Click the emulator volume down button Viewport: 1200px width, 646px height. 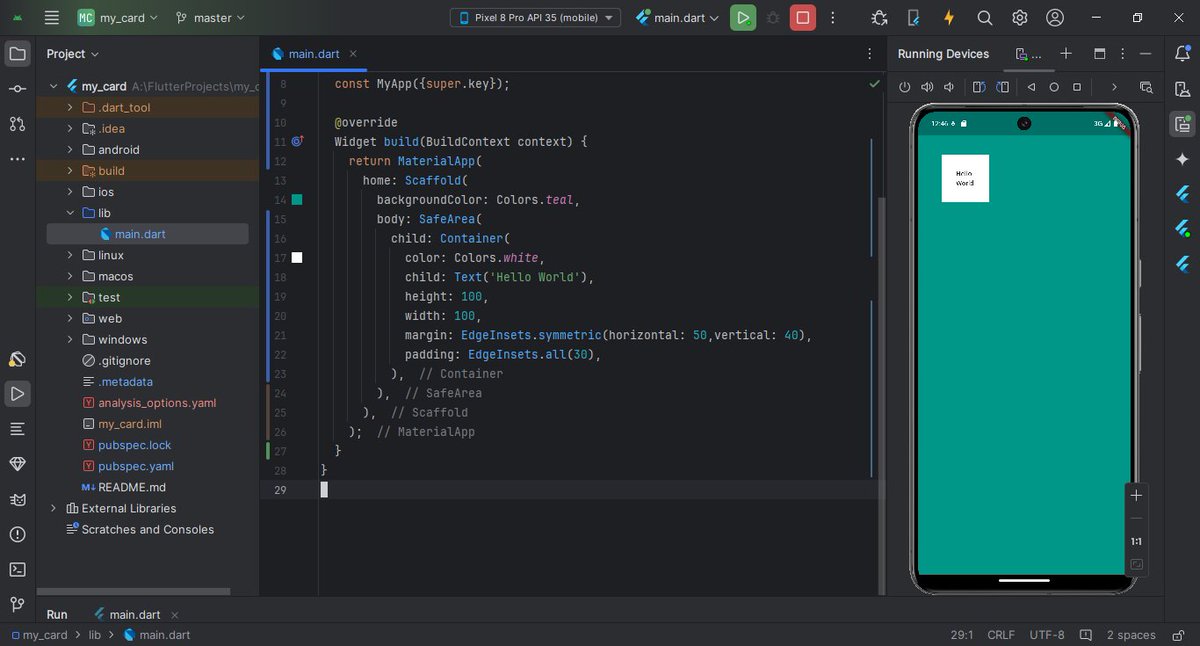coord(949,87)
